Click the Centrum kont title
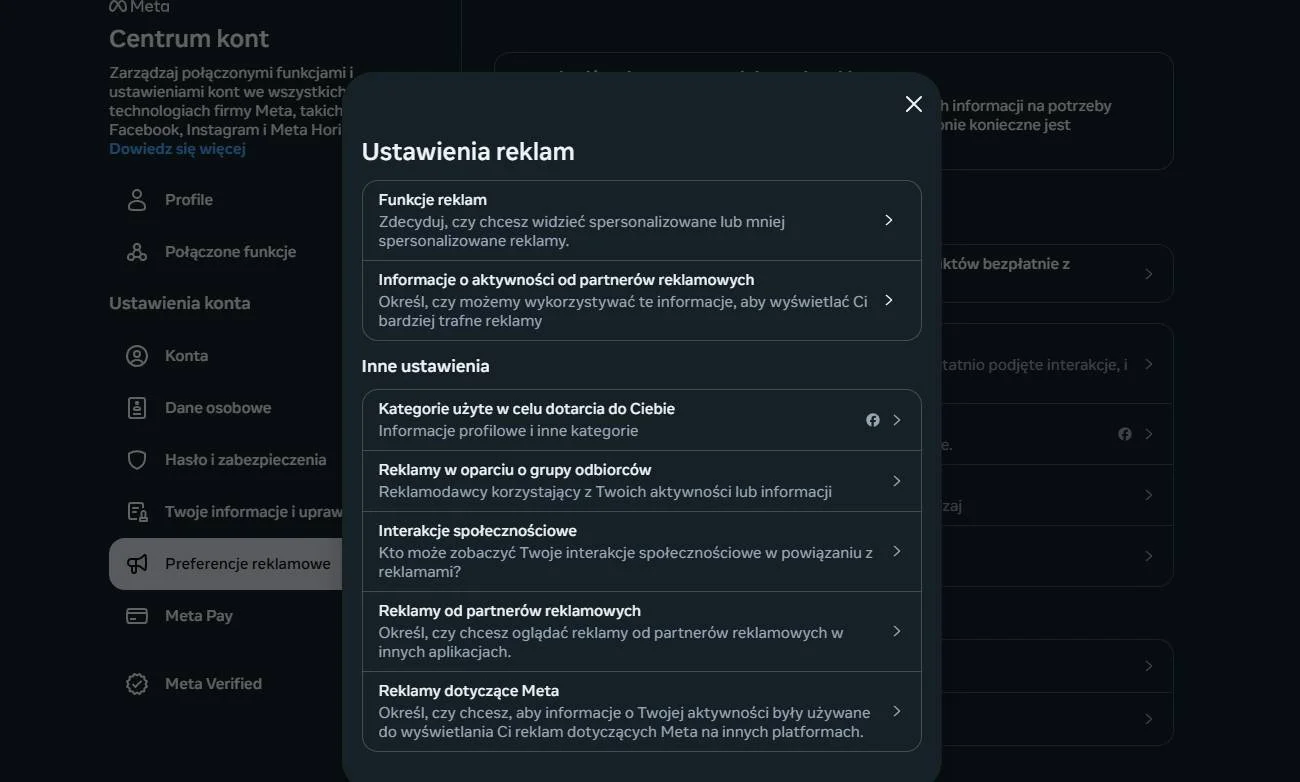Viewport: 1300px width, 782px height. click(x=189, y=39)
